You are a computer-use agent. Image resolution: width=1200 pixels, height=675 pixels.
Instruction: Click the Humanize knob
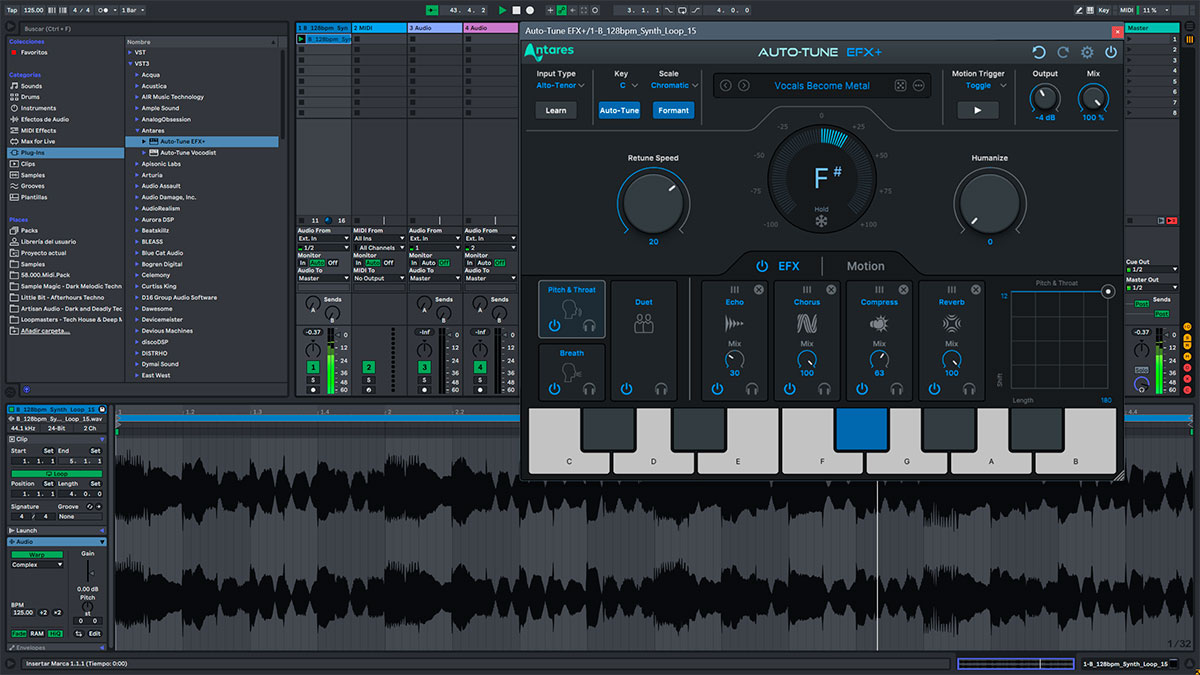point(990,201)
